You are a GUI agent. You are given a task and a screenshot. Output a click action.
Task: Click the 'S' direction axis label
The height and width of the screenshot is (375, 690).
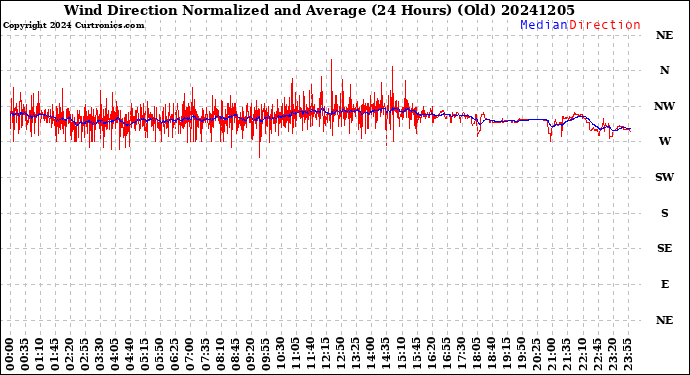(664, 213)
